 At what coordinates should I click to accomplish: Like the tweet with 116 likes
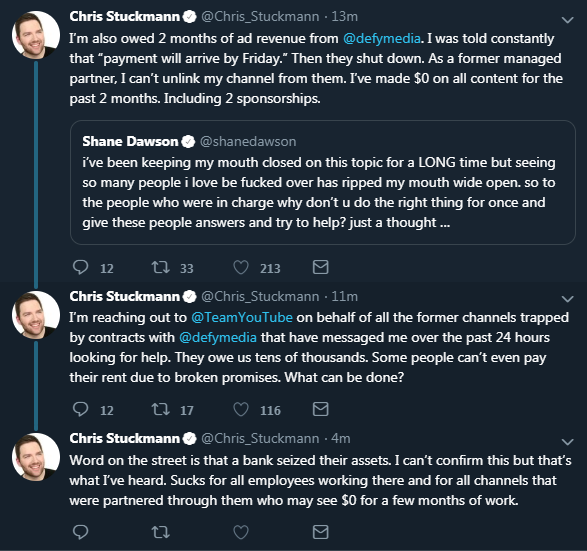click(x=241, y=410)
